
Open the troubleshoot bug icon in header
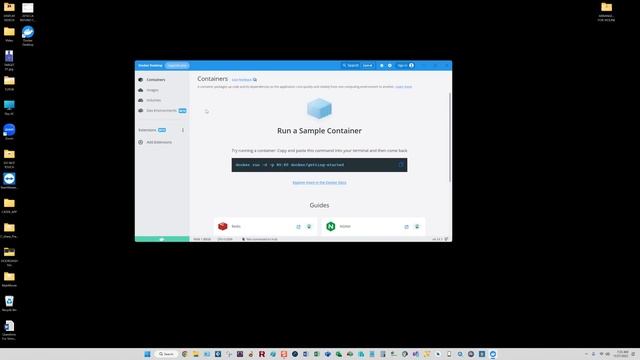click(x=382, y=65)
